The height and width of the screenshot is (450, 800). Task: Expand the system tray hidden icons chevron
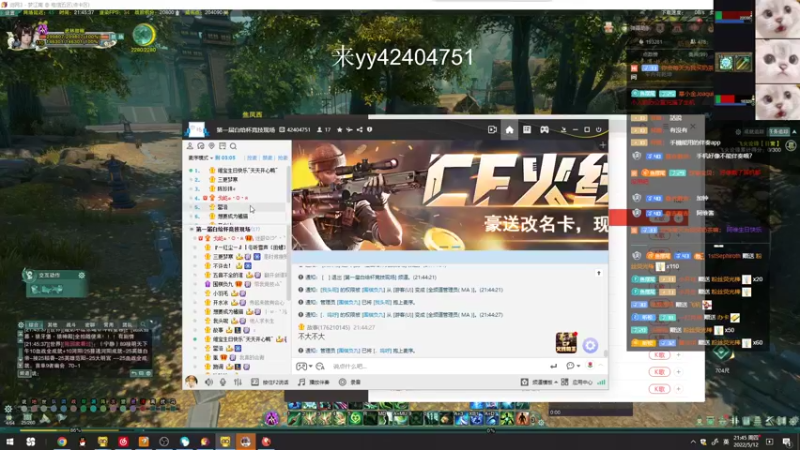pos(693,442)
